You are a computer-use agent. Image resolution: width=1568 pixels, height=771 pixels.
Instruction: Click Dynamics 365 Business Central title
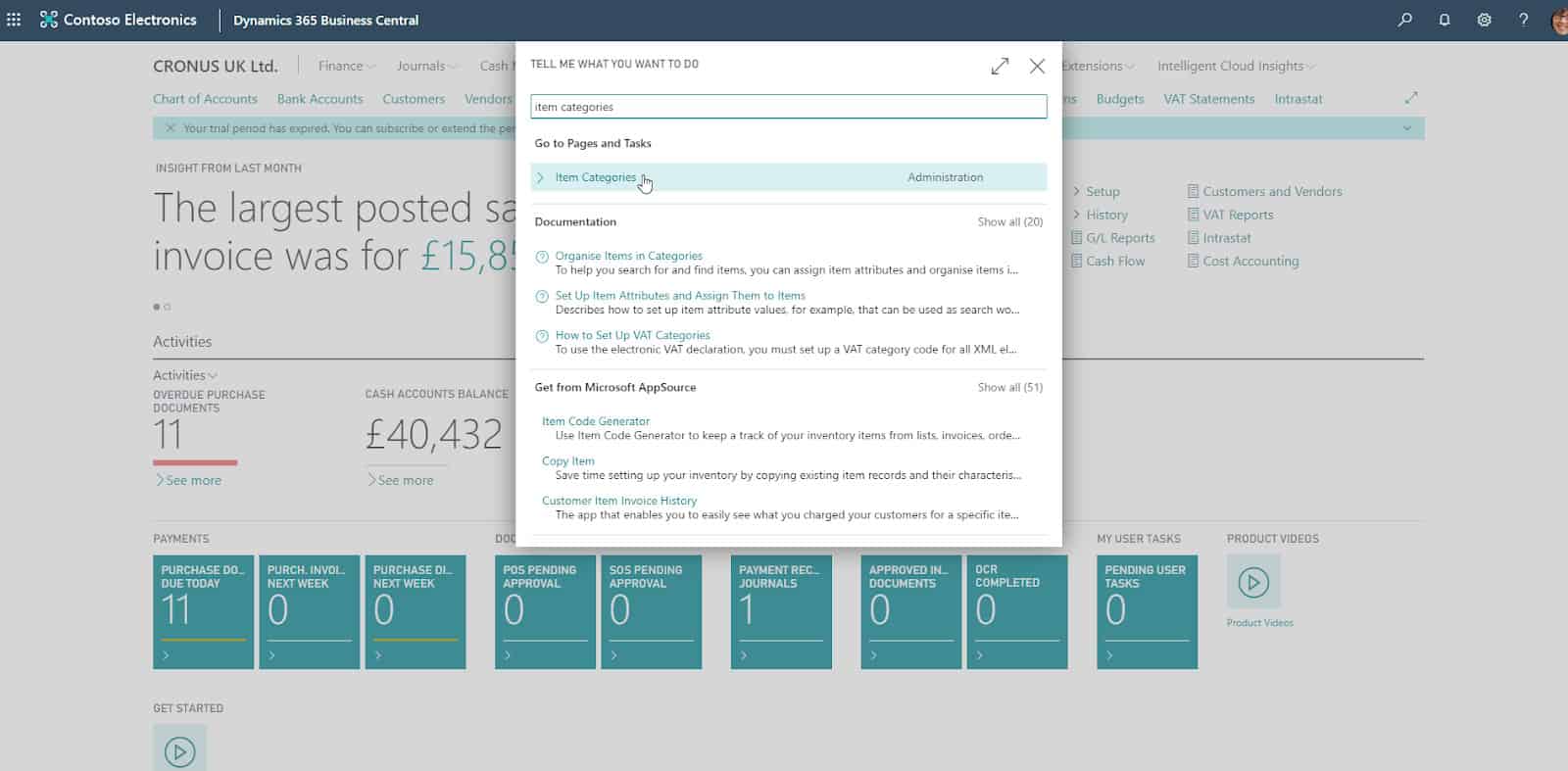point(325,20)
